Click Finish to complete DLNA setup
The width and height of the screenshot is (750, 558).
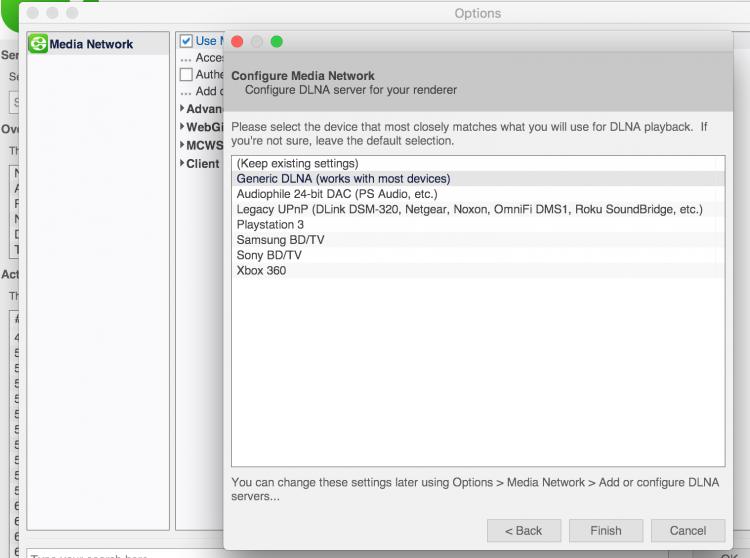(606, 531)
